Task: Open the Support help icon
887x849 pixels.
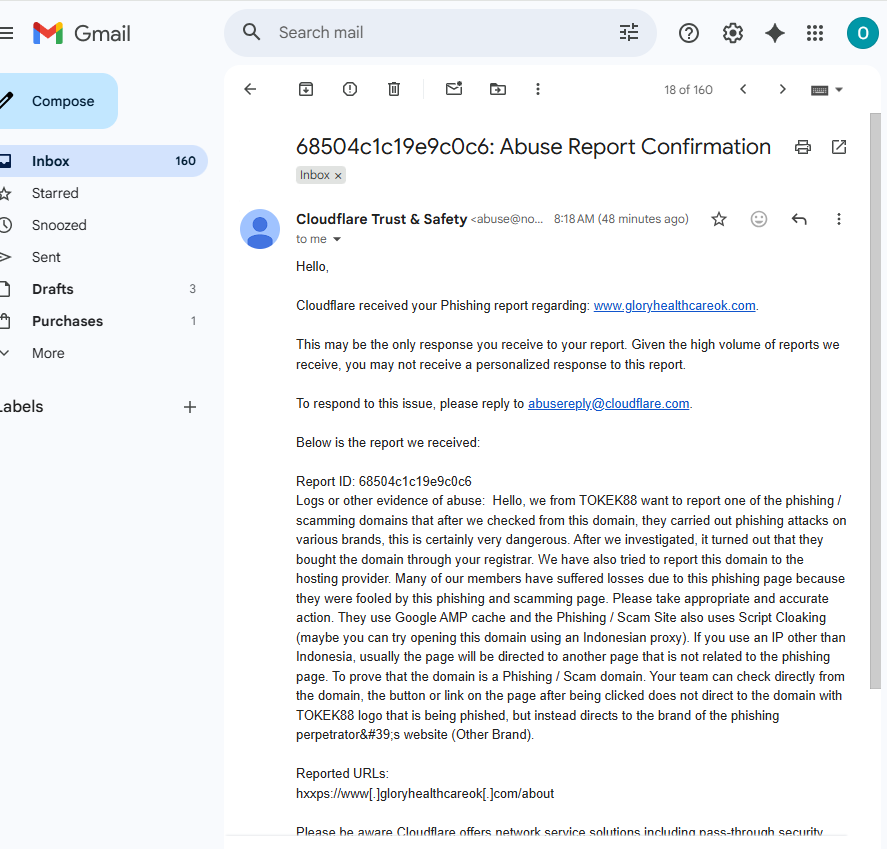Action: click(x=688, y=33)
